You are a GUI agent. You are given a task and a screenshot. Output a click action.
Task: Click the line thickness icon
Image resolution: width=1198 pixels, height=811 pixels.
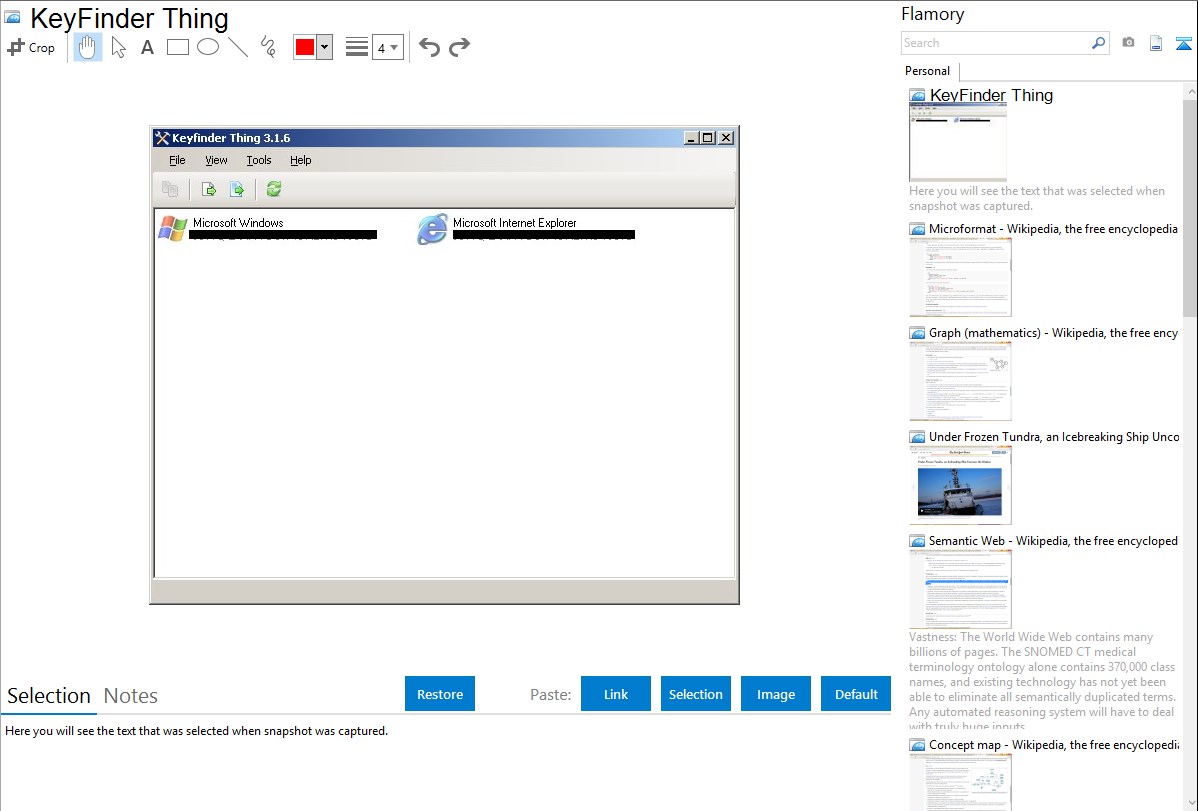[357, 47]
